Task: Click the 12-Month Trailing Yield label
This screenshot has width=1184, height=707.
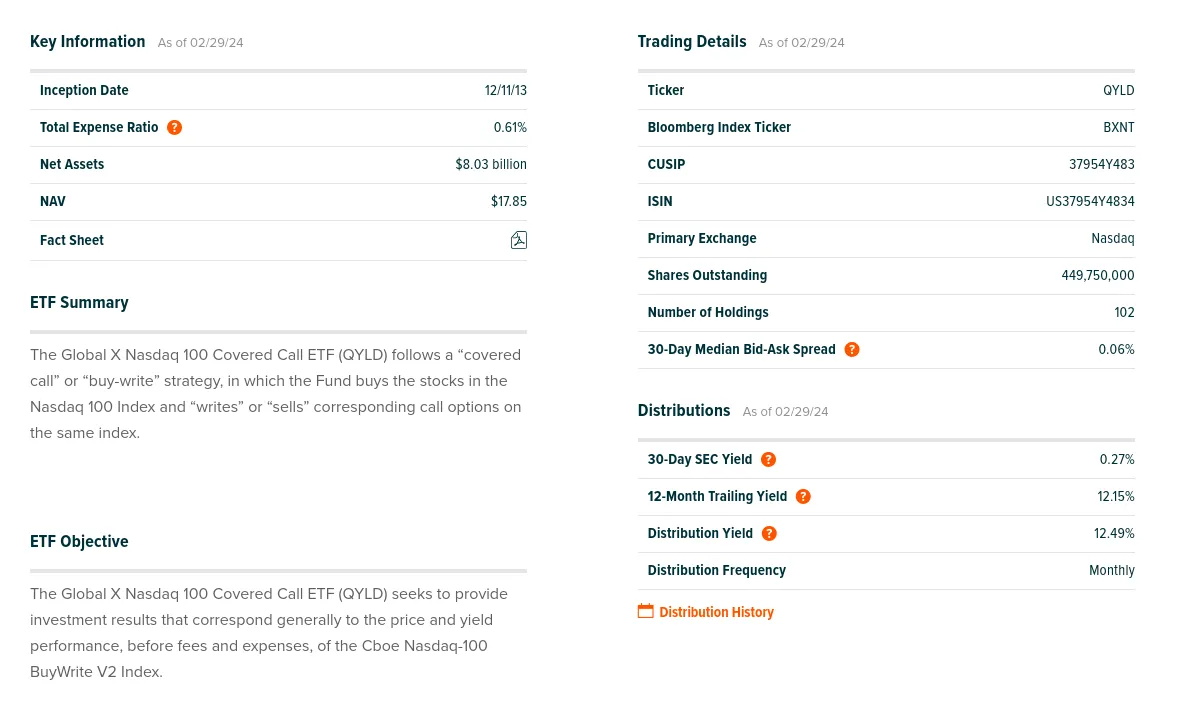Action: coord(717,497)
